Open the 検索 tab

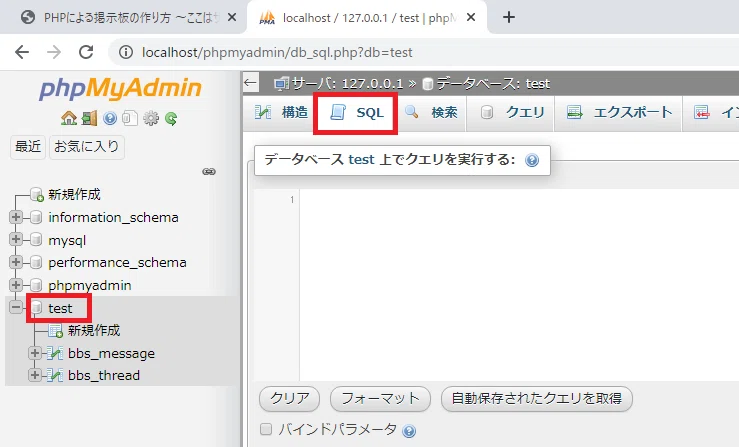click(431, 112)
